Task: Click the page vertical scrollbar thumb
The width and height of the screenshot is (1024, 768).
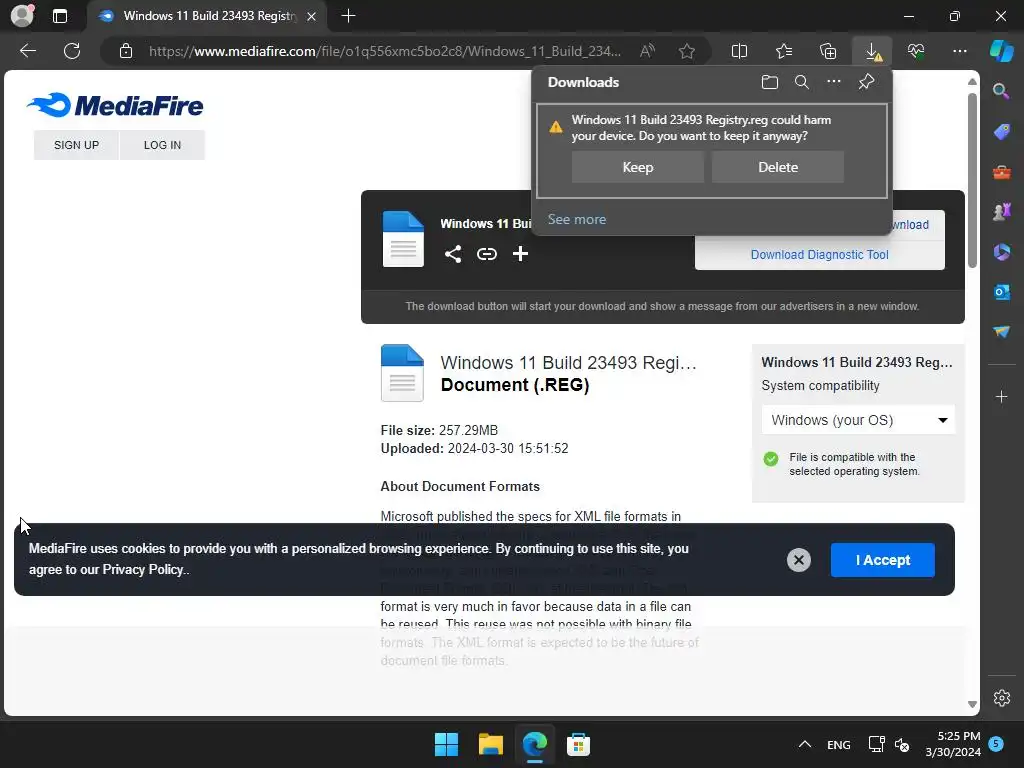Action: pyautogui.click(x=972, y=180)
